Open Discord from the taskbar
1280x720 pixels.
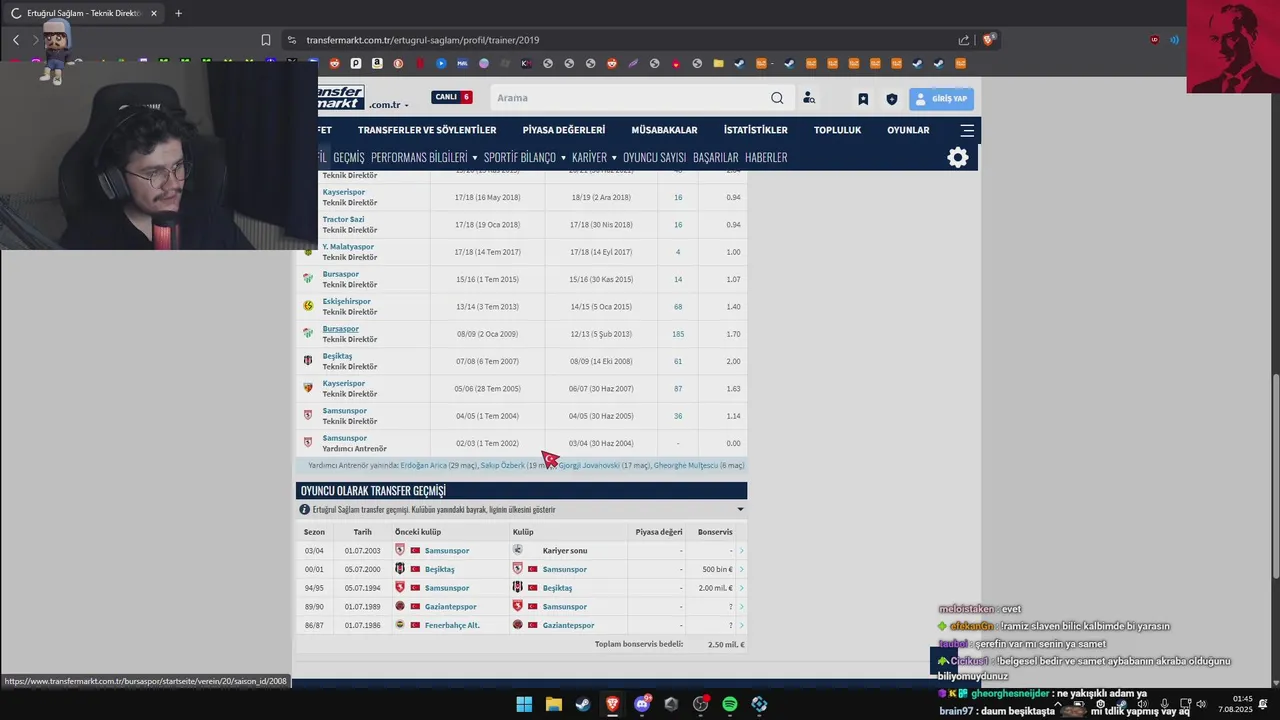pos(642,704)
